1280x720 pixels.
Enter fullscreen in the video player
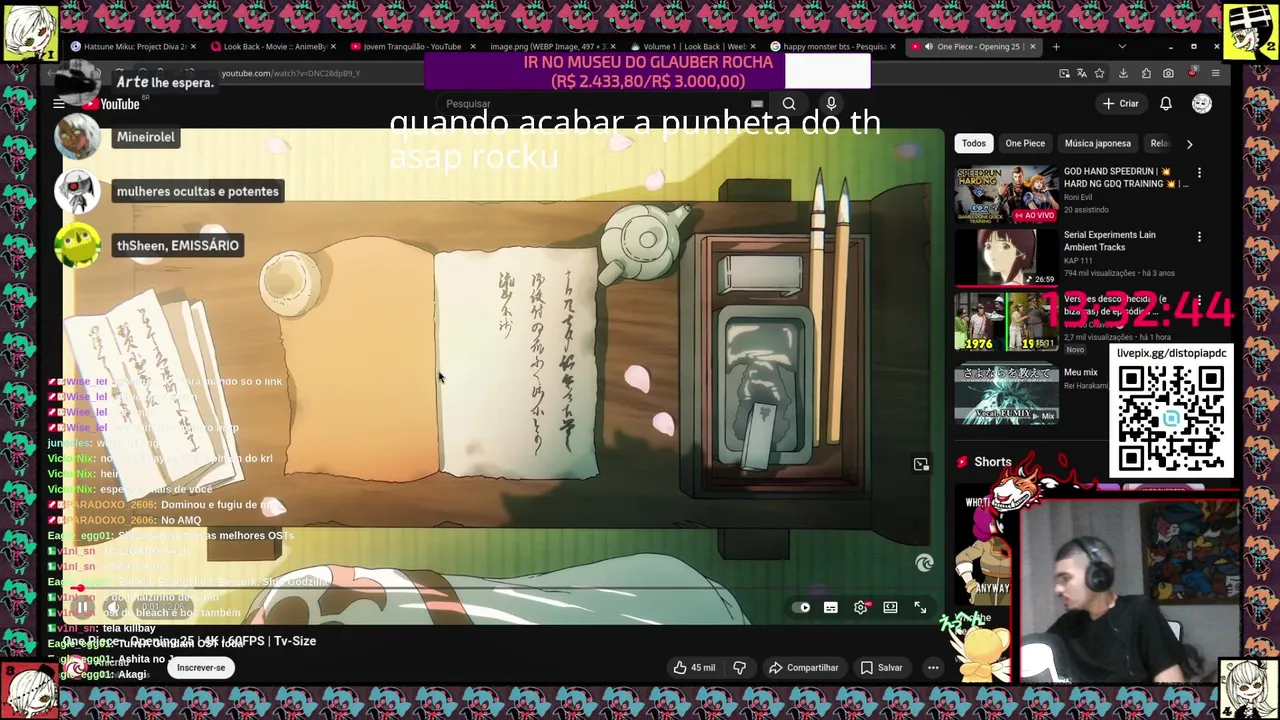click(x=920, y=608)
